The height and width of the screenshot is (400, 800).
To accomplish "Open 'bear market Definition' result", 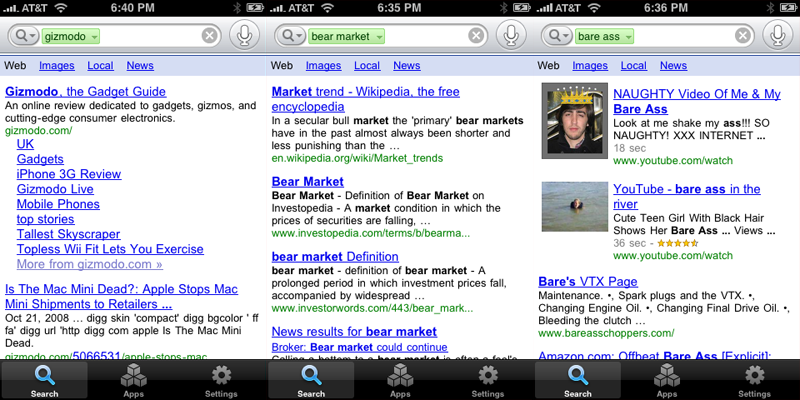I will pyautogui.click(x=335, y=257).
